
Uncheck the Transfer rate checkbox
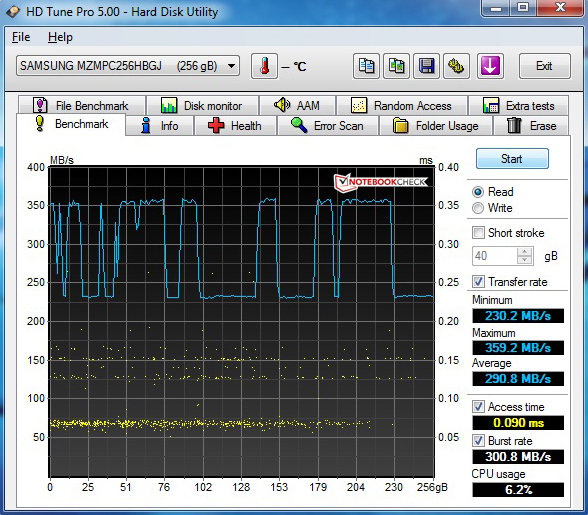pos(478,281)
